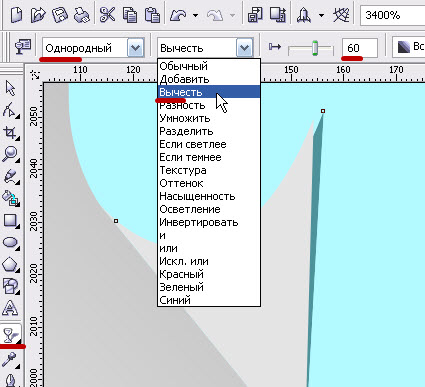The height and width of the screenshot is (387, 425).
Task: Choose Разделить merge mode
Action: [x=209, y=131]
